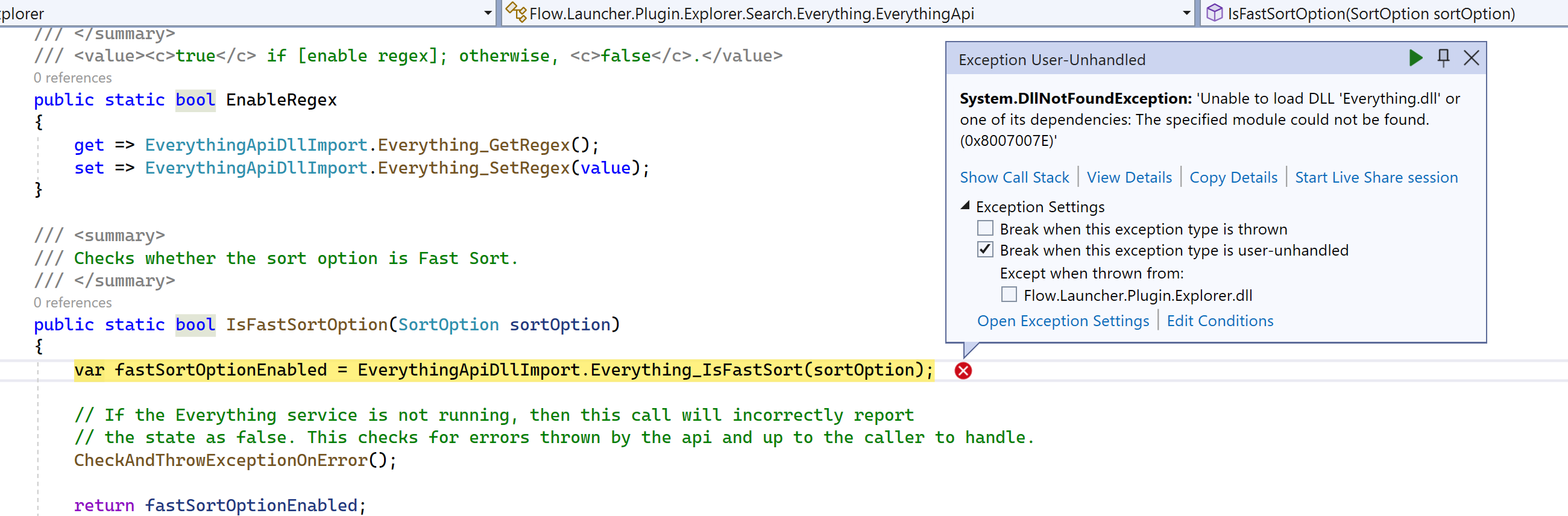The height and width of the screenshot is (516, 1568).
Task: Continue execution with the green play icon
Action: [x=1415, y=58]
